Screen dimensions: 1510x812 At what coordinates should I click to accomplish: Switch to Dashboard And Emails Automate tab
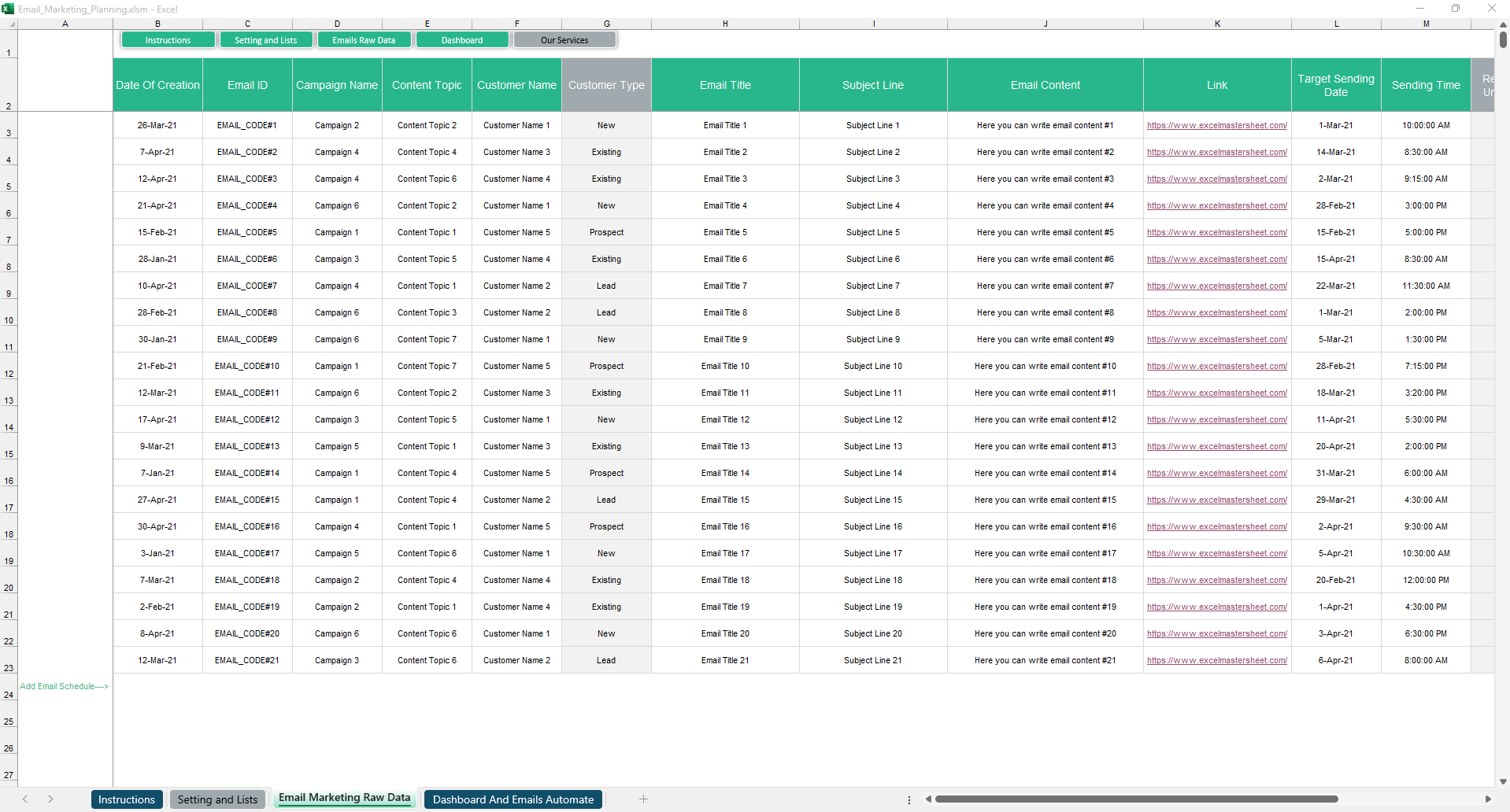click(513, 799)
